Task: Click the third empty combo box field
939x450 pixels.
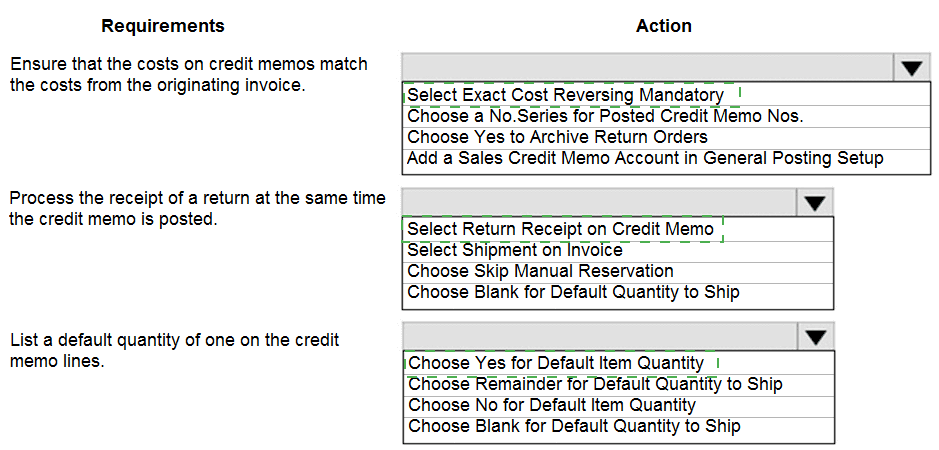Action: [x=600, y=337]
